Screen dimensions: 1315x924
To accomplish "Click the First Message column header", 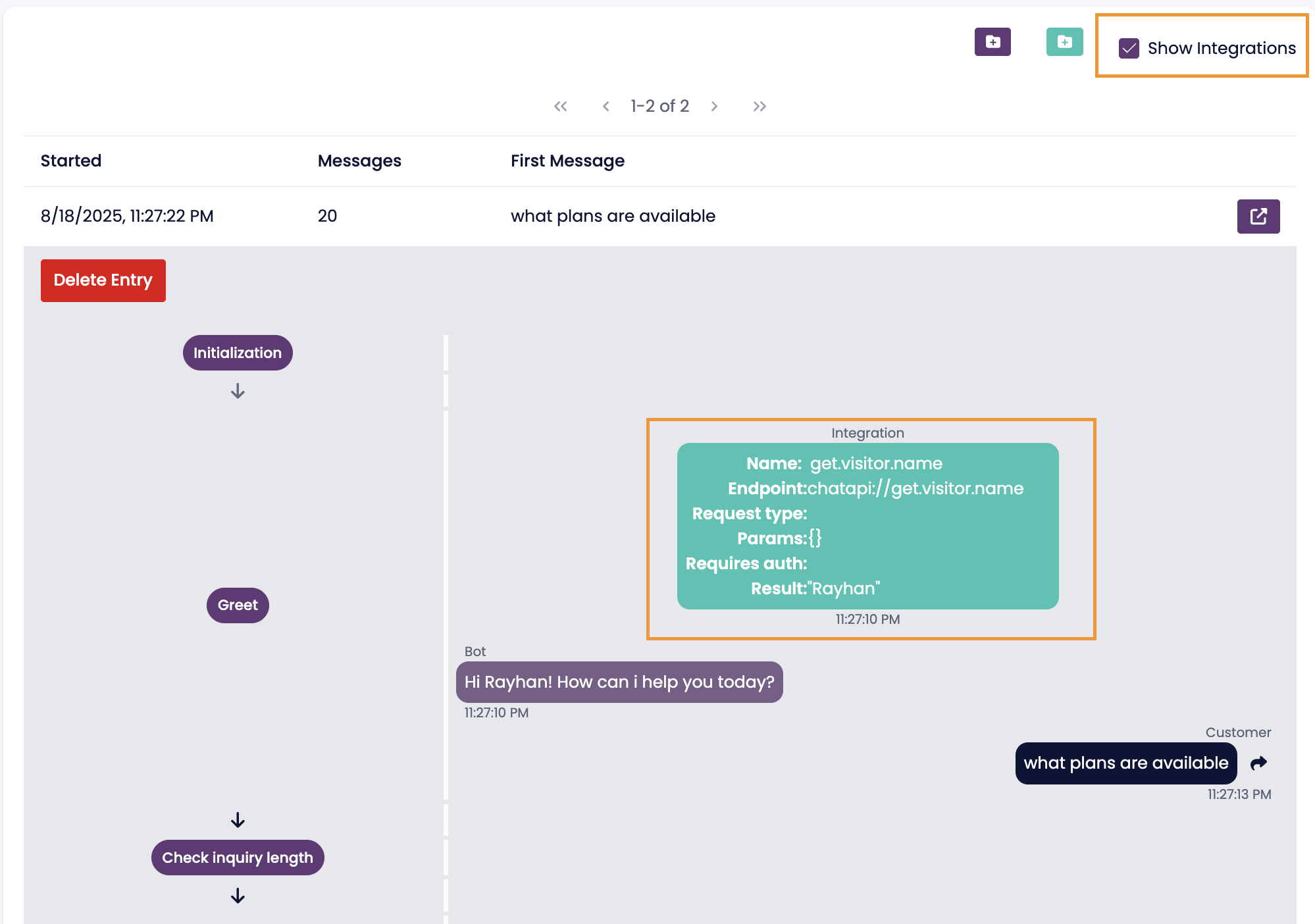I will point(567,161).
